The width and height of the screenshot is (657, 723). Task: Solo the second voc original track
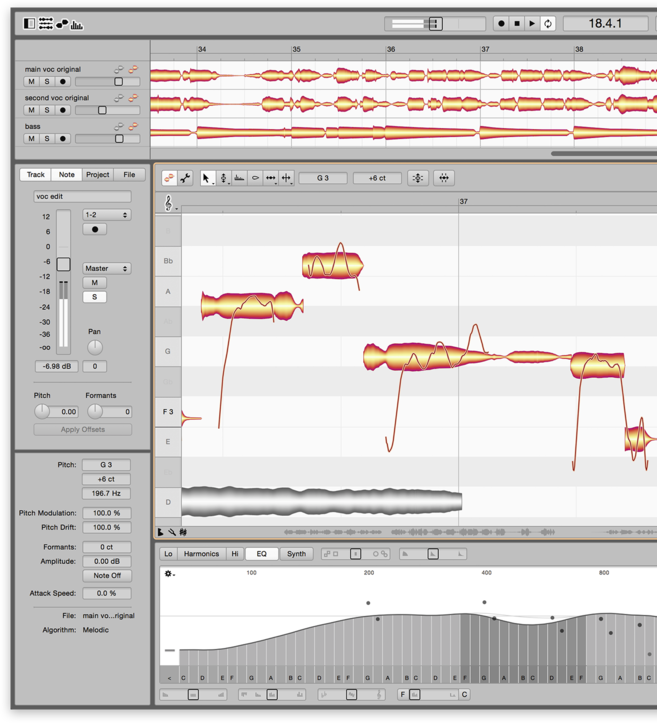pyautogui.click(x=47, y=110)
